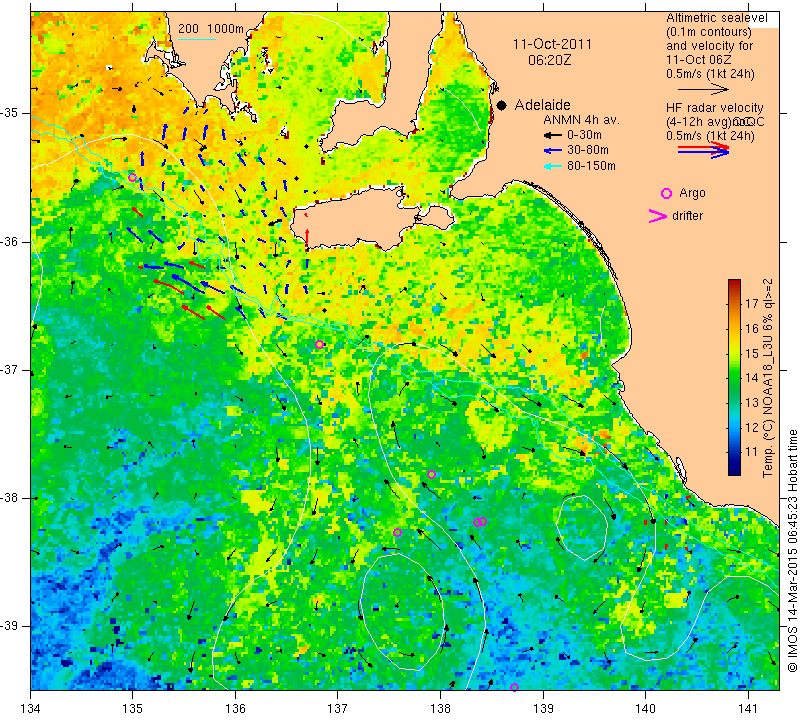Viewport: 800px width, 720px height.
Task: Click the Argo legend label text
Action: [x=692, y=193]
